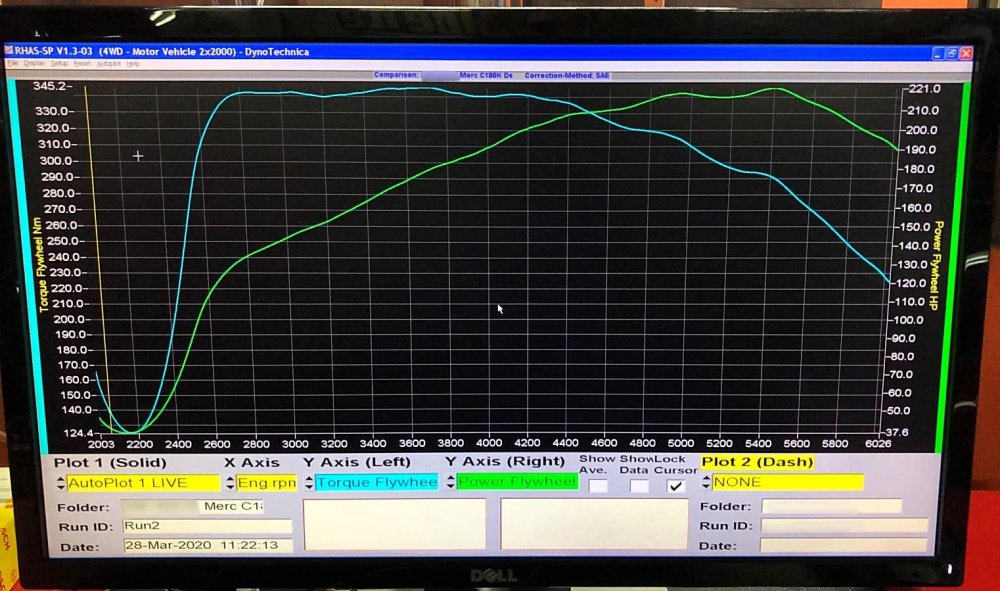1000x591 pixels.
Task: Click the Plot 1 selector arrows
Action: [x=61, y=483]
